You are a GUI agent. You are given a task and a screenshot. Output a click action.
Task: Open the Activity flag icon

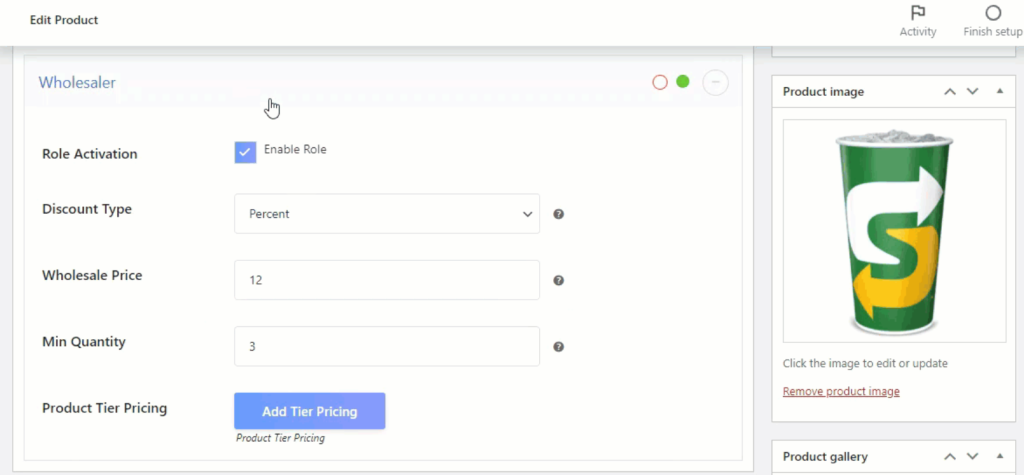(x=918, y=13)
